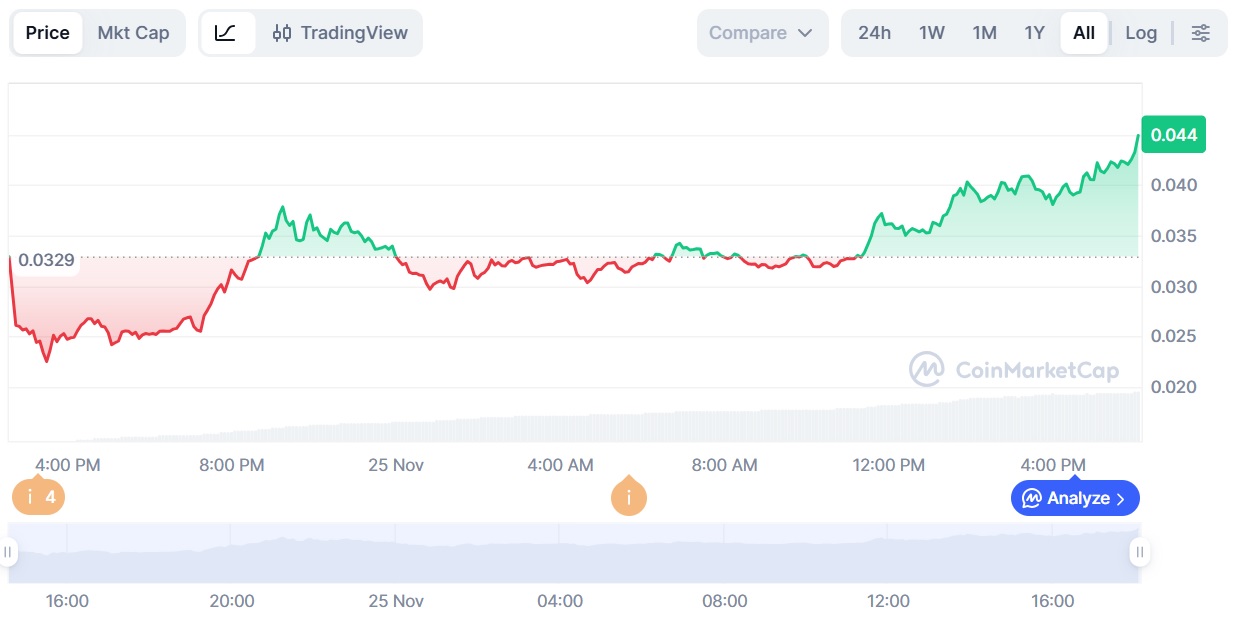This screenshot has width=1236, height=639.
Task: Click the Analyze button
Action: 1075,498
